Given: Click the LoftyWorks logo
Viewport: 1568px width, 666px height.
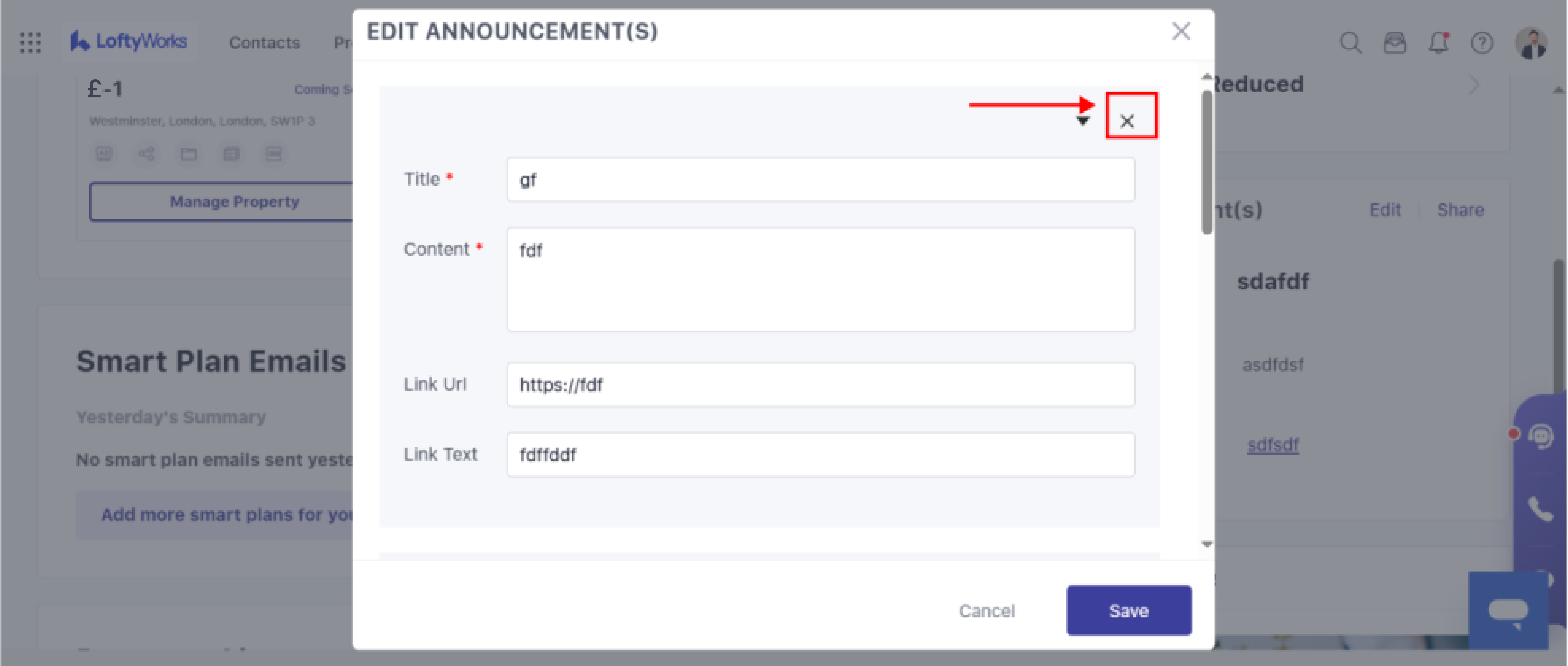Looking at the screenshot, I should (x=129, y=41).
